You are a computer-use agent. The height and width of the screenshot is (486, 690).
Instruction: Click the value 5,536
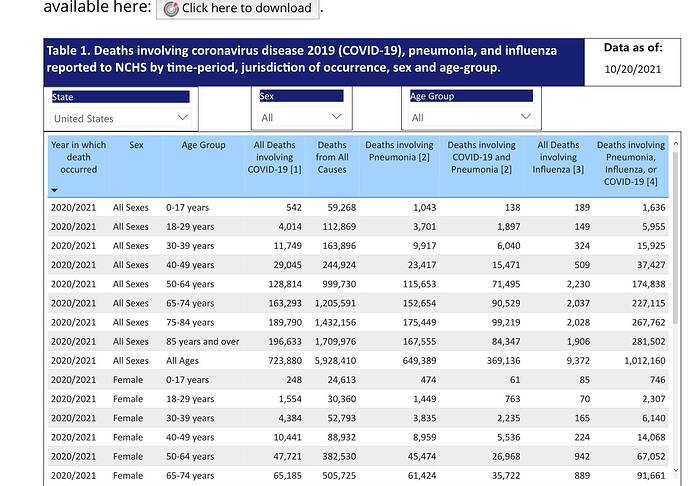509,437
